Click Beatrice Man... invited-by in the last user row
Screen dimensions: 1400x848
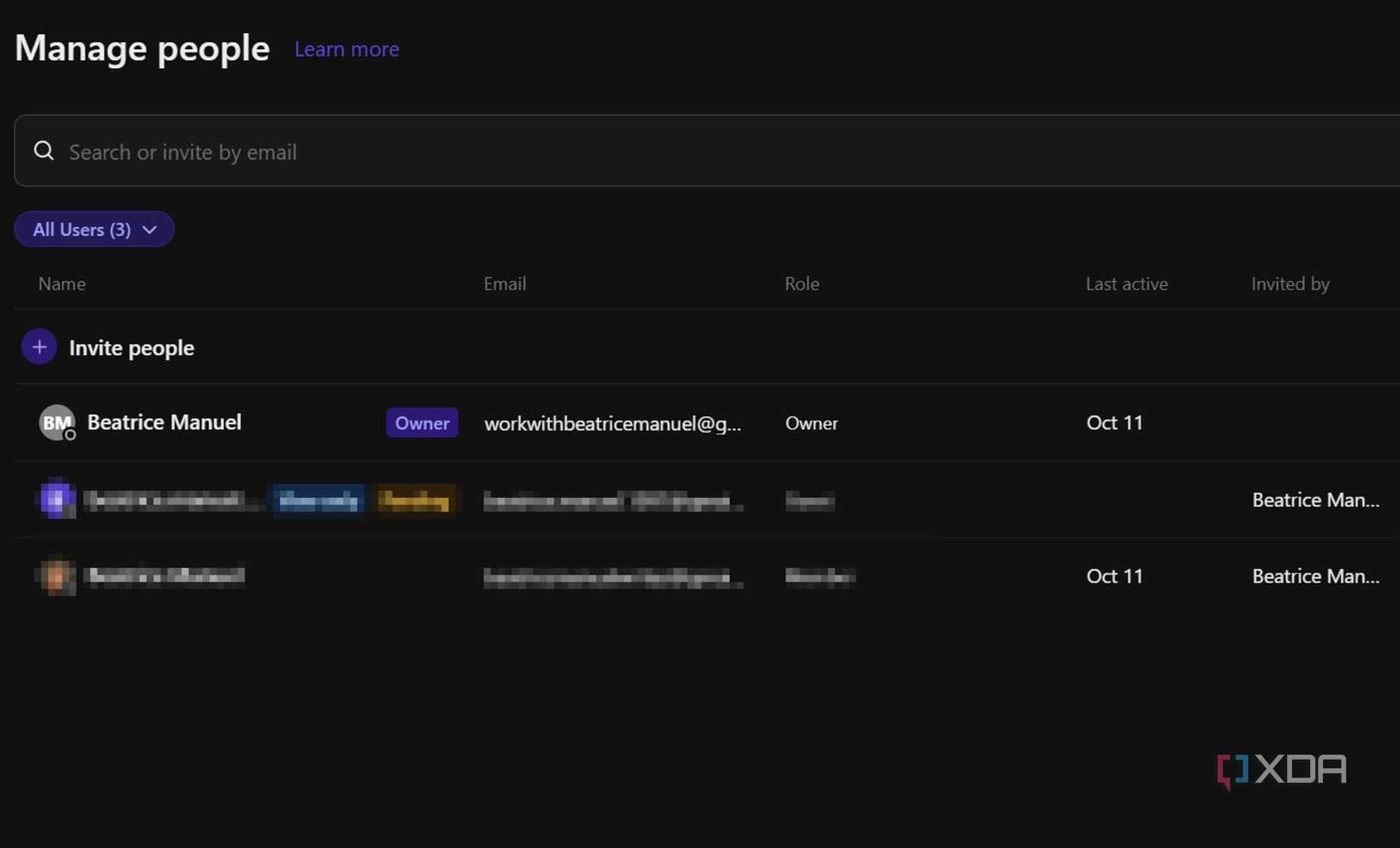click(1316, 576)
